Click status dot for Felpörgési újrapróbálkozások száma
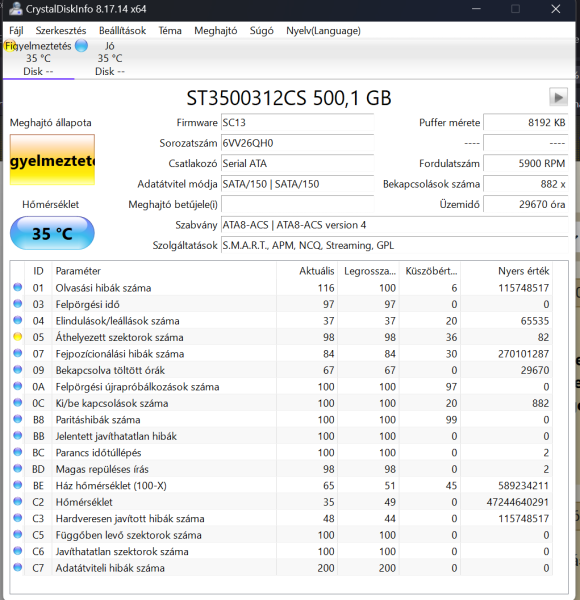 pyautogui.click(x=17, y=386)
